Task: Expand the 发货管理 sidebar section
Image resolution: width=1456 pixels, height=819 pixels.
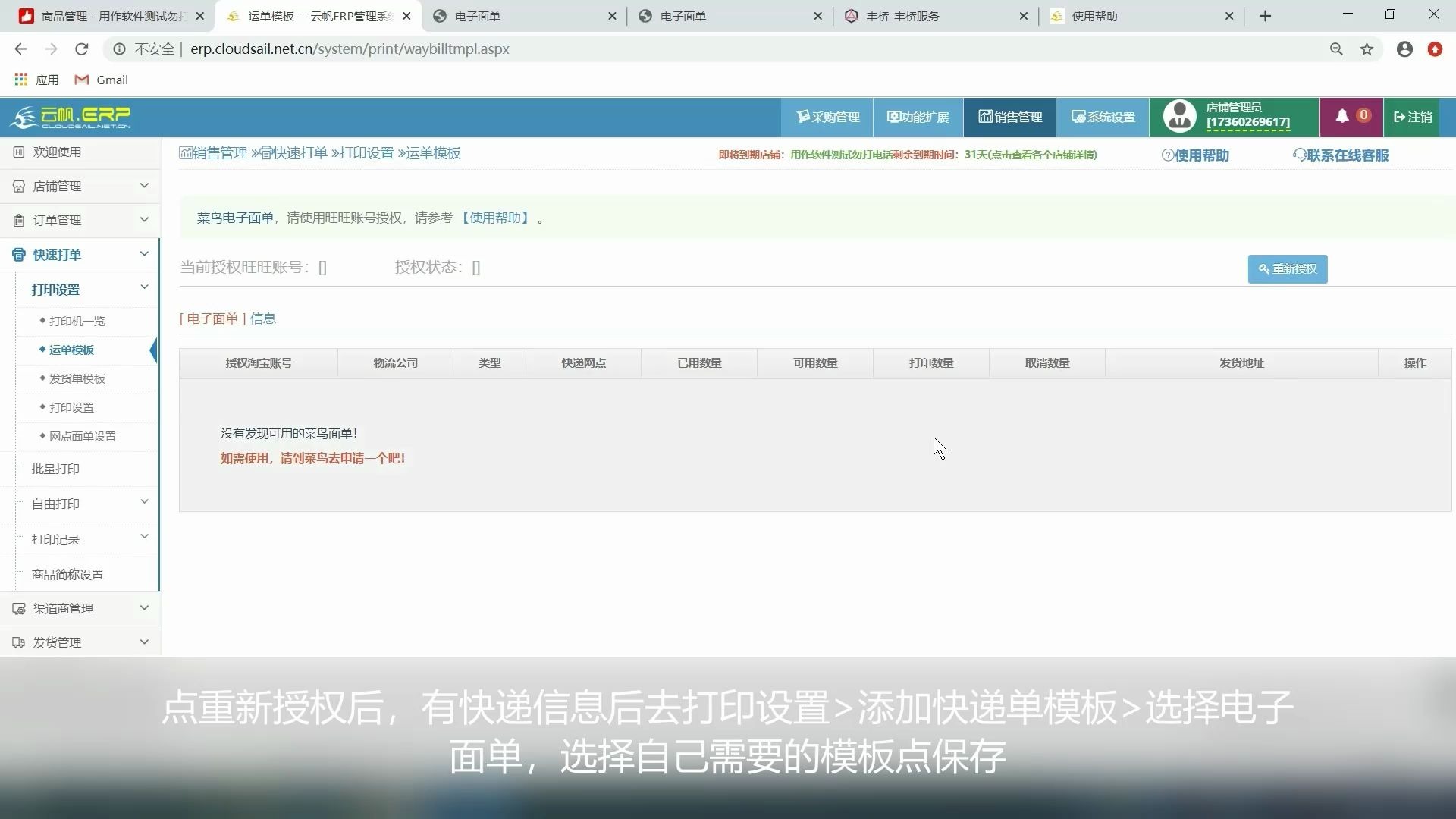Action: click(80, 642)
